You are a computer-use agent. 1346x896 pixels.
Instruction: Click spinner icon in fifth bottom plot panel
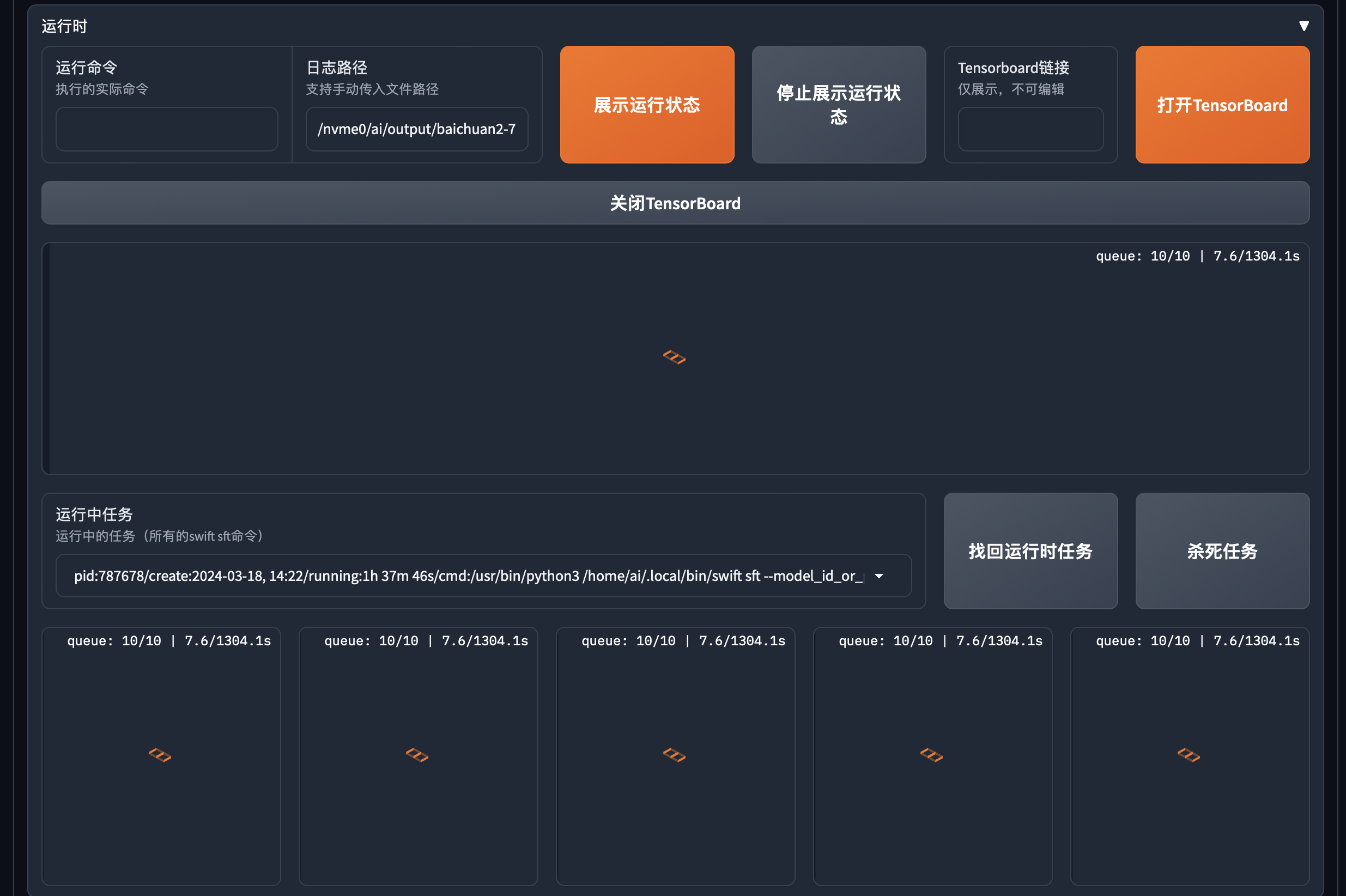tap(1189, 755)
